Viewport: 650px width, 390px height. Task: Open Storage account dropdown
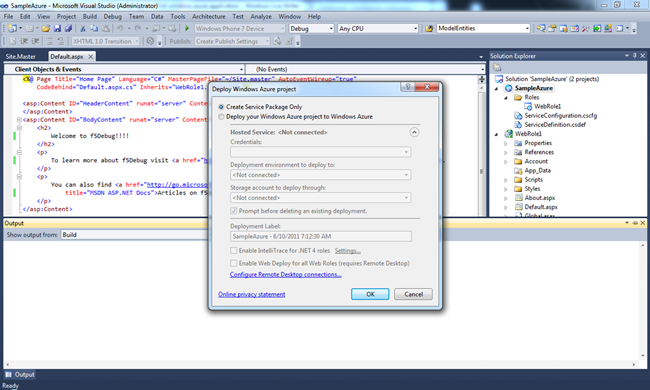click(x=321, y=198)
